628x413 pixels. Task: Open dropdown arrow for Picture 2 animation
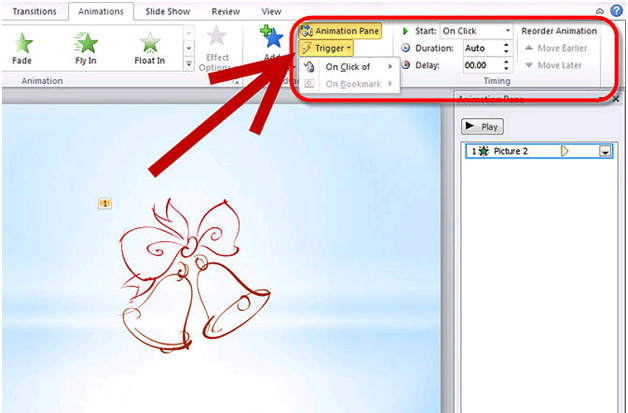coord(605,151)
